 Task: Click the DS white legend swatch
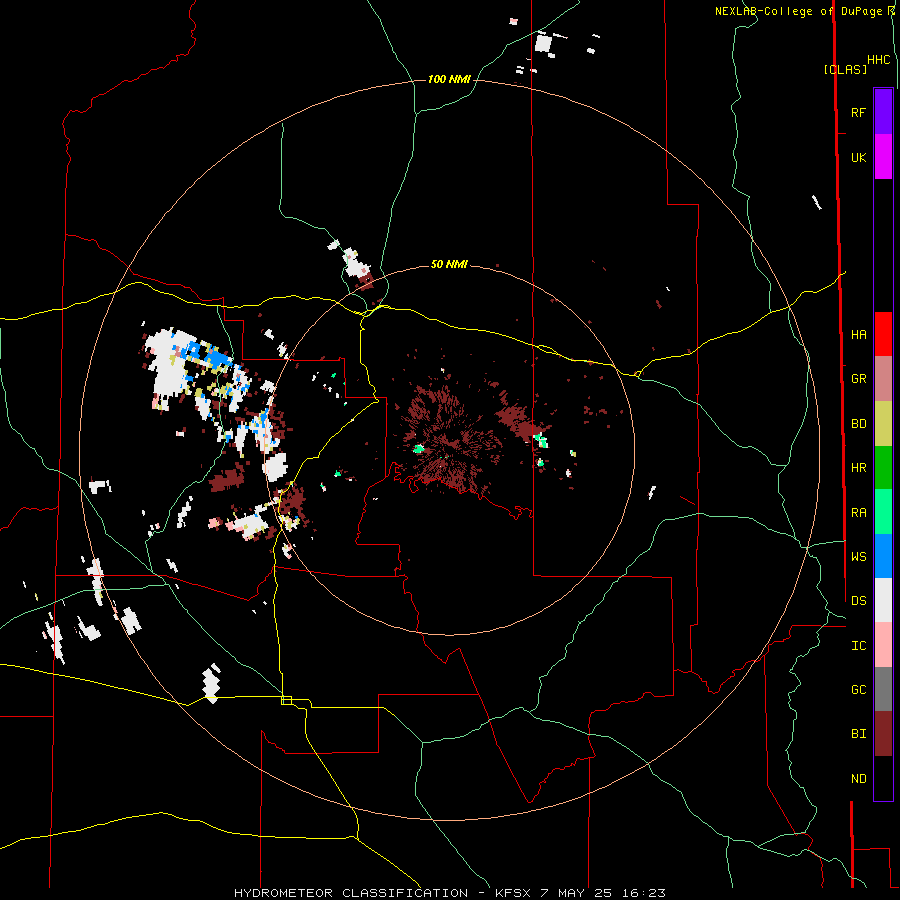883,600
